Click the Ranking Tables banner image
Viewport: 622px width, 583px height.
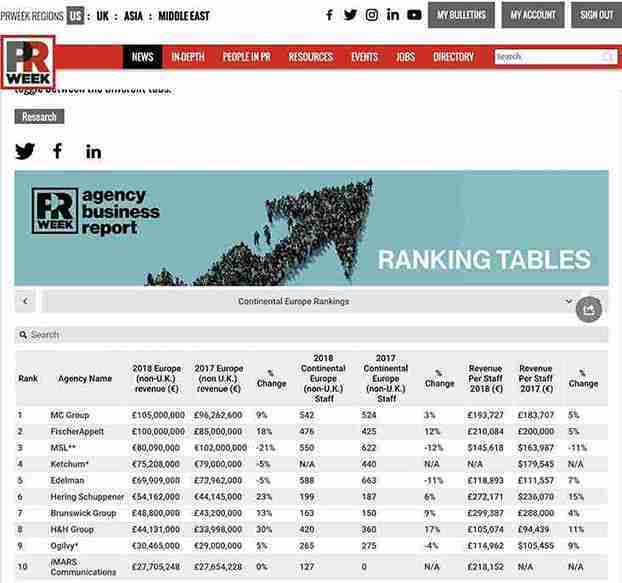point(311,228)
